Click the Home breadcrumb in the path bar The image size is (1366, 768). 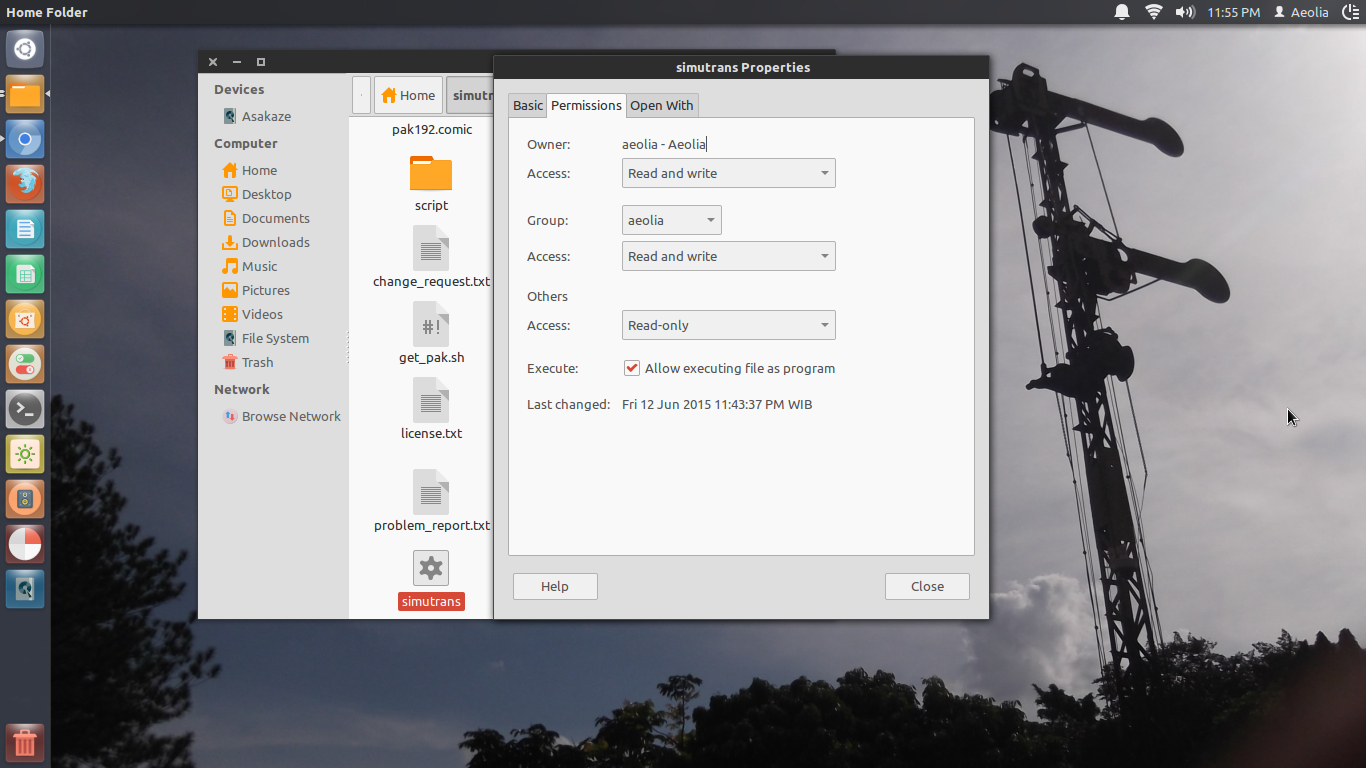[408, 94]
